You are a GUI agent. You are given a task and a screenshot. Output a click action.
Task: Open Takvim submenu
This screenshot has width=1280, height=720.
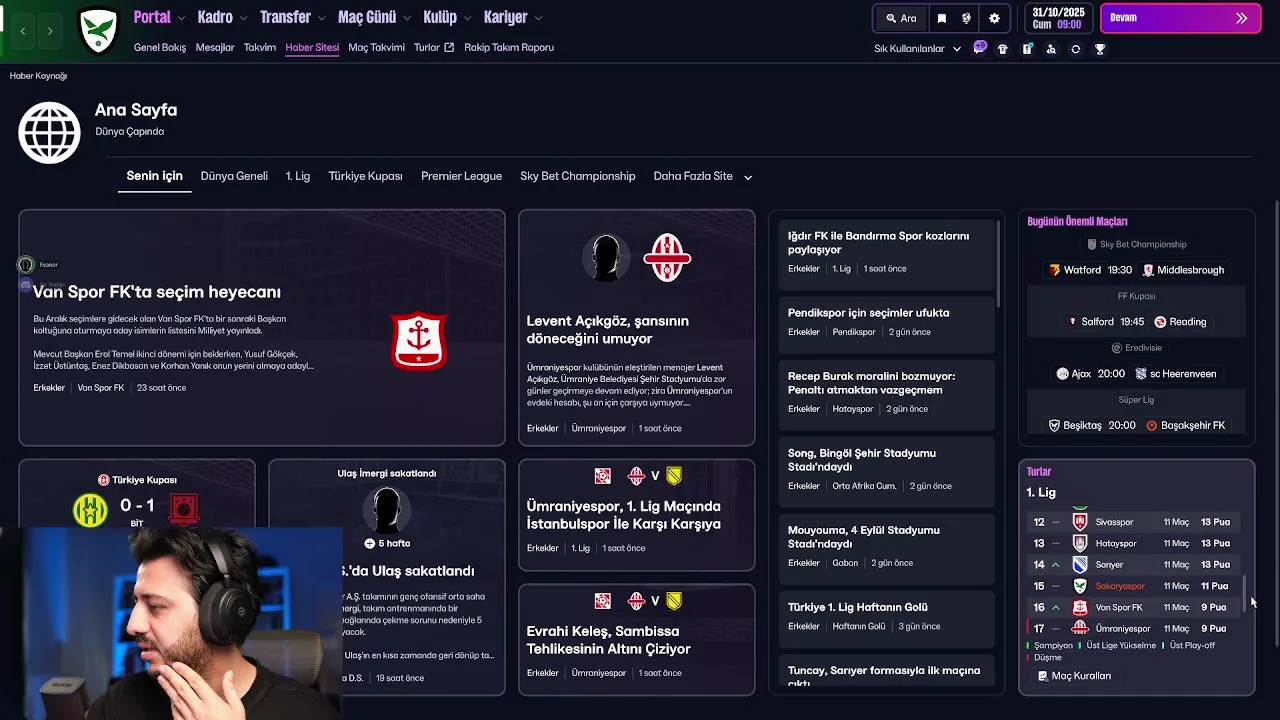point(260,47)
